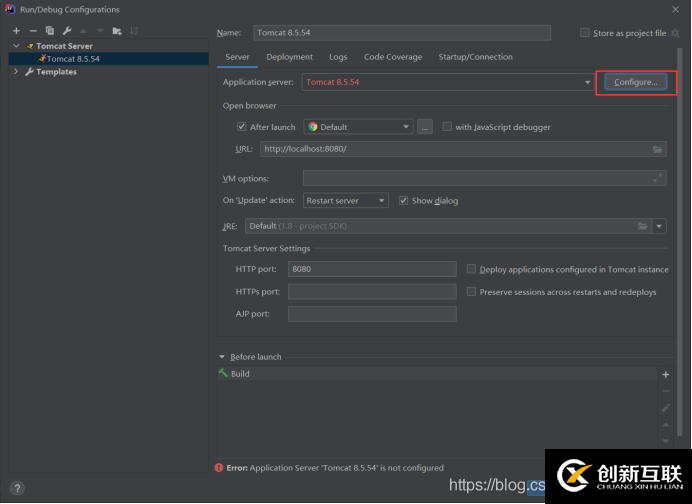692x504 pixels.
Task: Click the browser ellipsis button
Action: (x=425, y=127)
